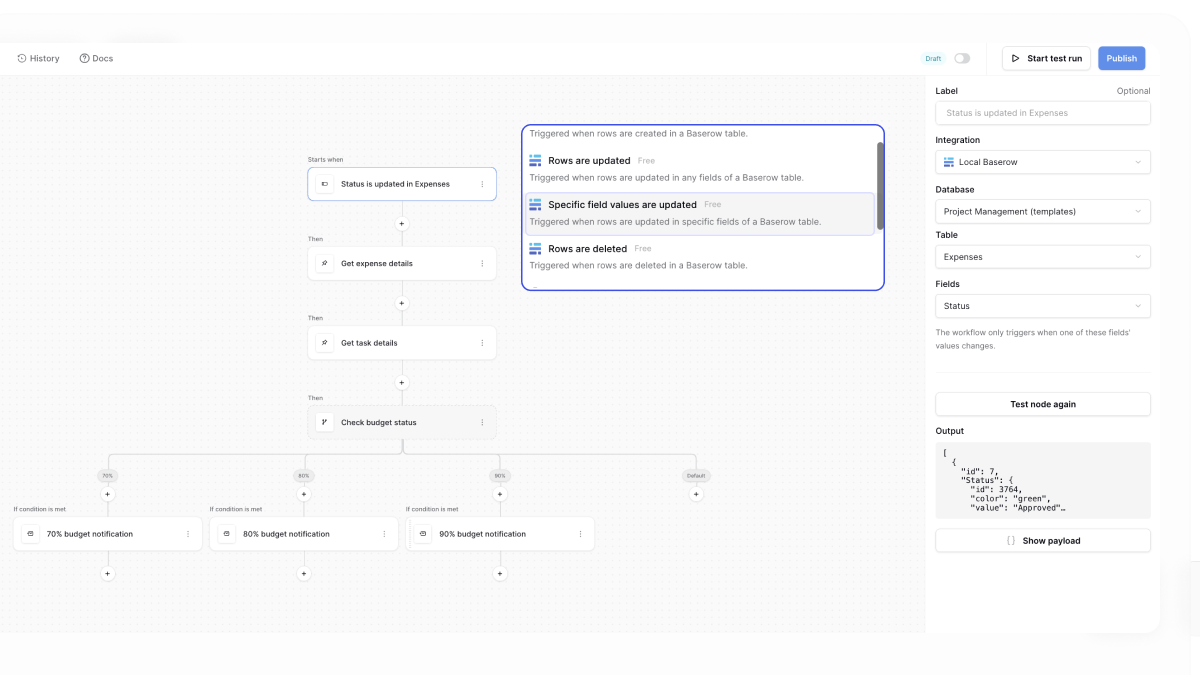The image size is (1200, 675).
Task: Add node below Status is updated trigger
Action: click(402, 224)
